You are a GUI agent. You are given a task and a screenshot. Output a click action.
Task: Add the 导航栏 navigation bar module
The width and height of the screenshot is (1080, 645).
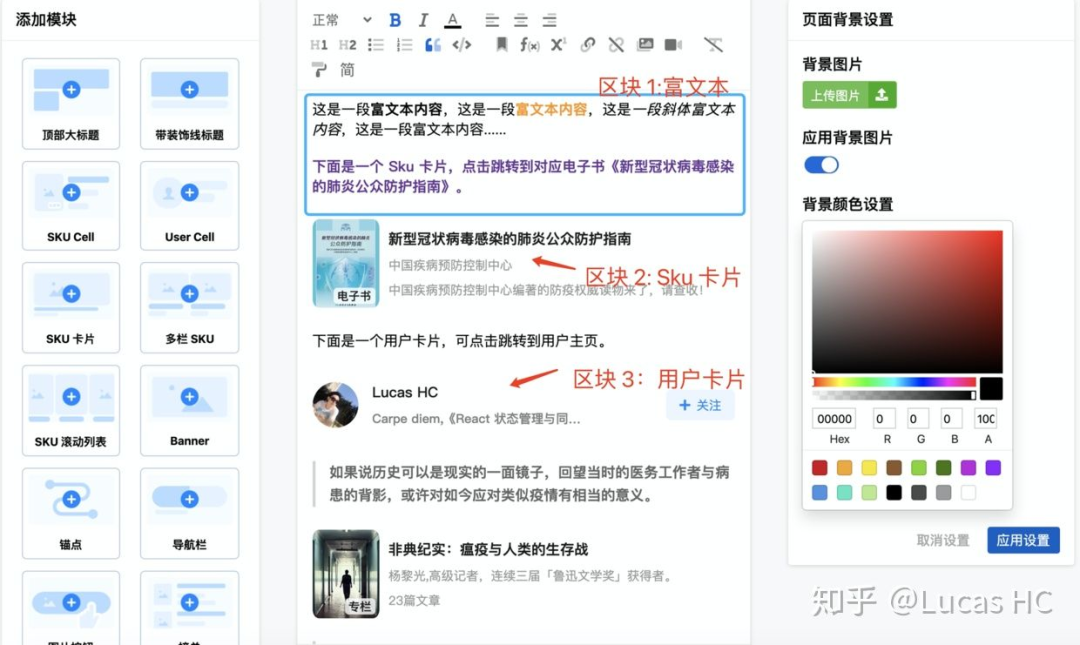[x=189, y=513]
